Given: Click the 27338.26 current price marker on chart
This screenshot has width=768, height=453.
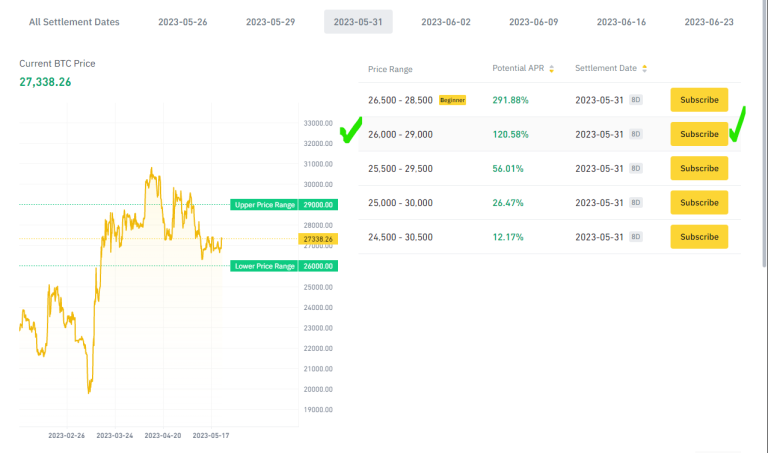Looking at the screenshot, I should [x=318, y=240].
